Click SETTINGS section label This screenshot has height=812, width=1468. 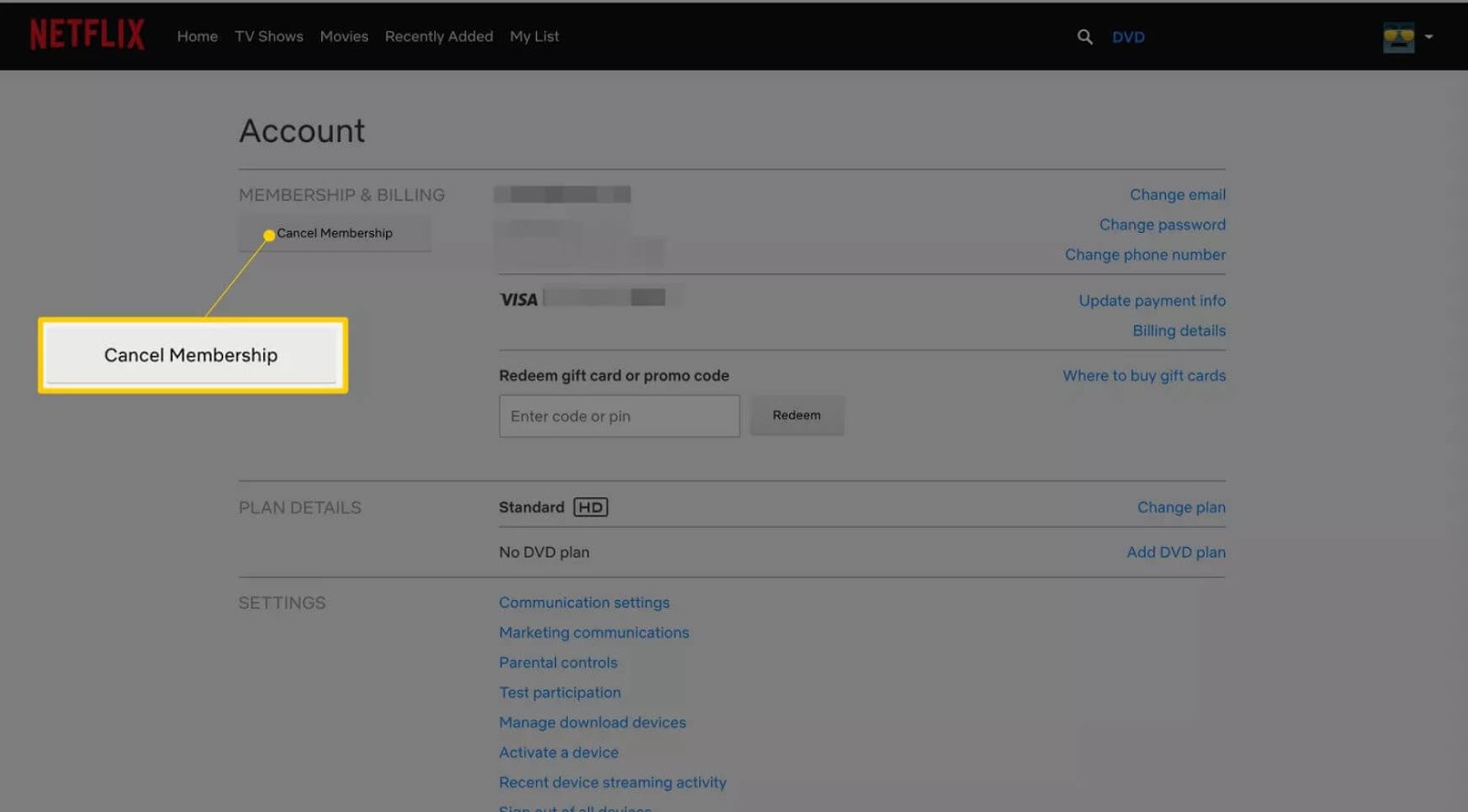[x=282, y=603]
